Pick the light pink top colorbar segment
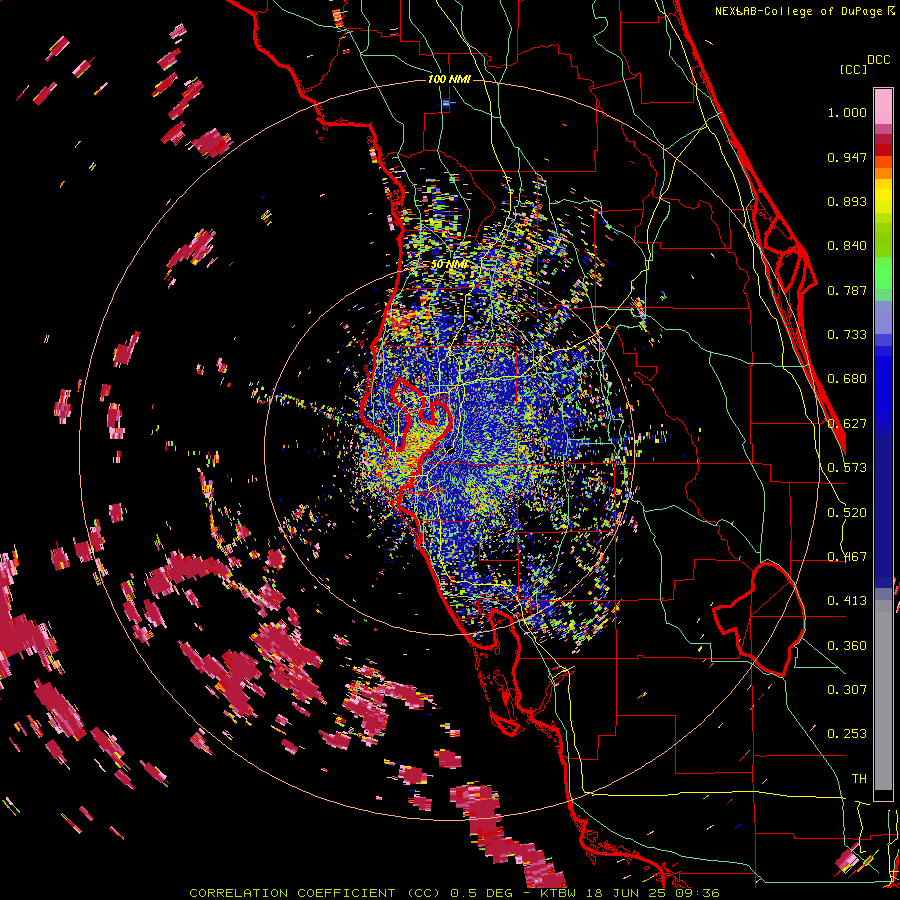Screen dimensions: 900x900 point(883,106)
